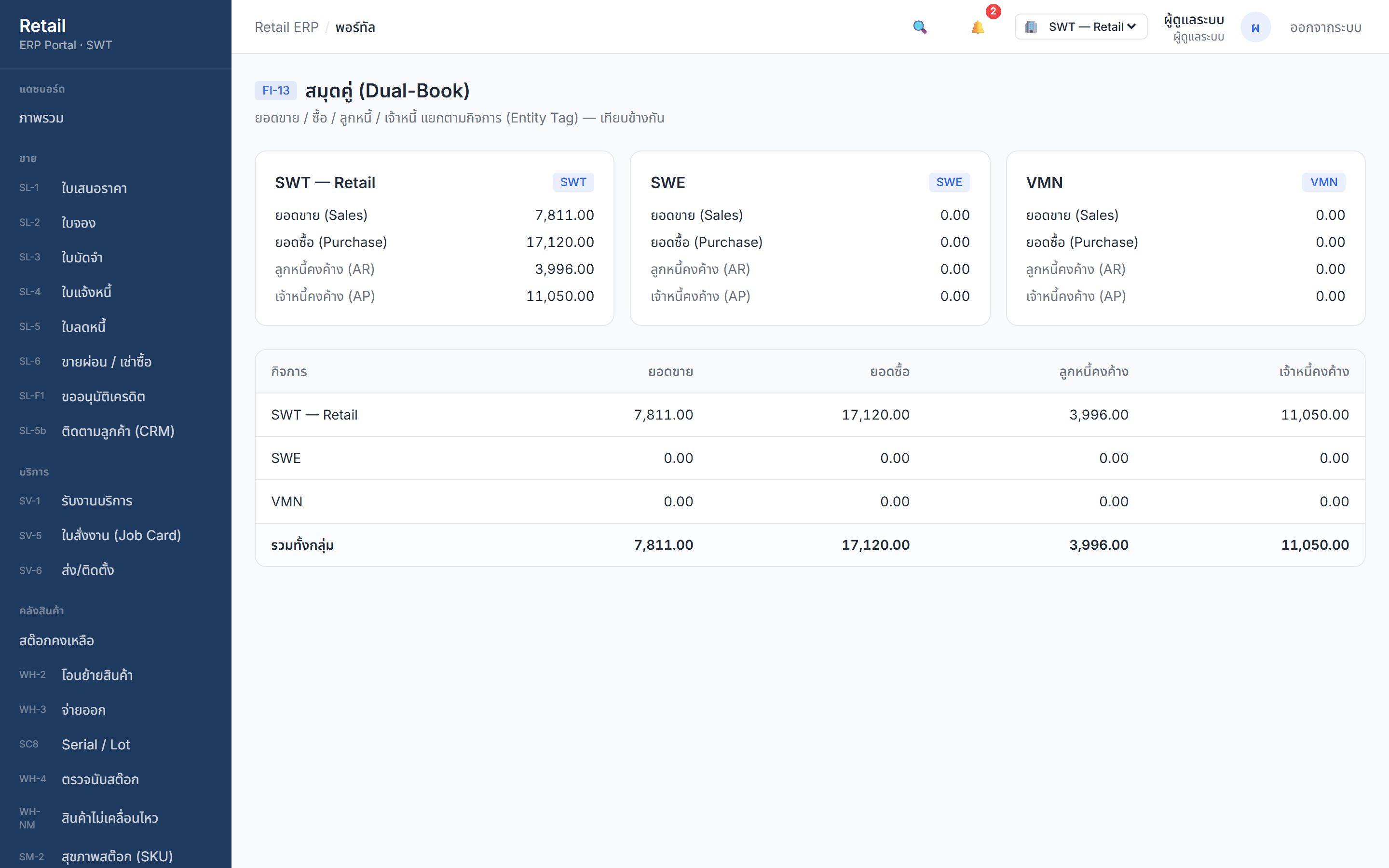Image resolution: width=1389 pixels, height=868 pixels.
Task: Open notifications bell icon
Action: 978,27
